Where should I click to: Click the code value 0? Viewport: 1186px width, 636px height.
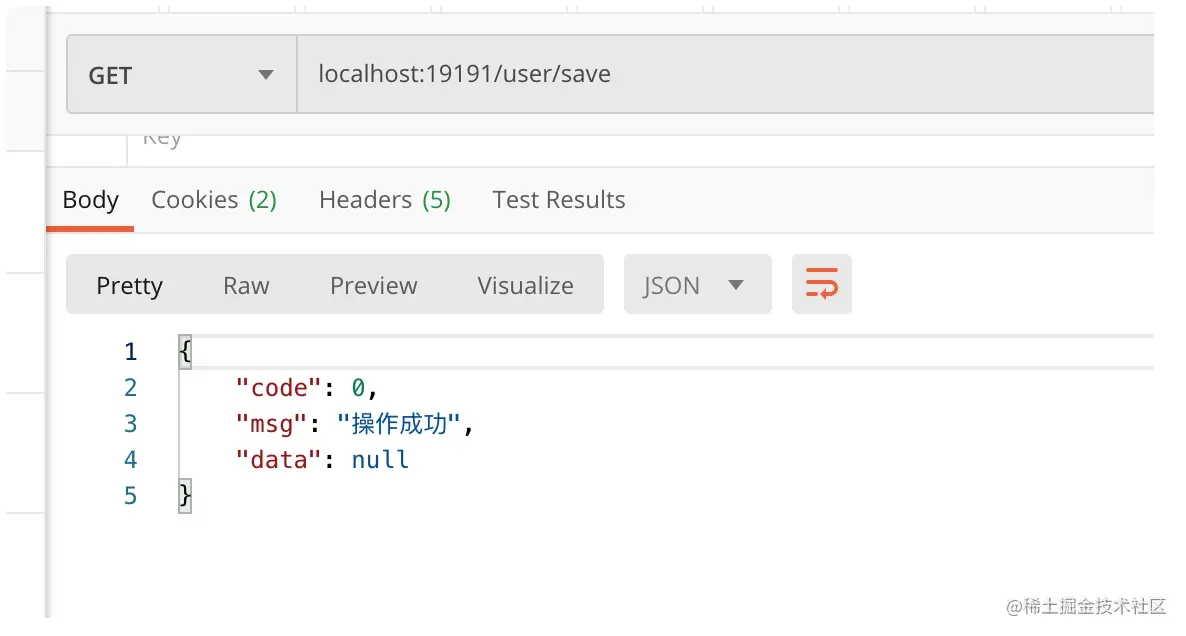pos(358,387)
